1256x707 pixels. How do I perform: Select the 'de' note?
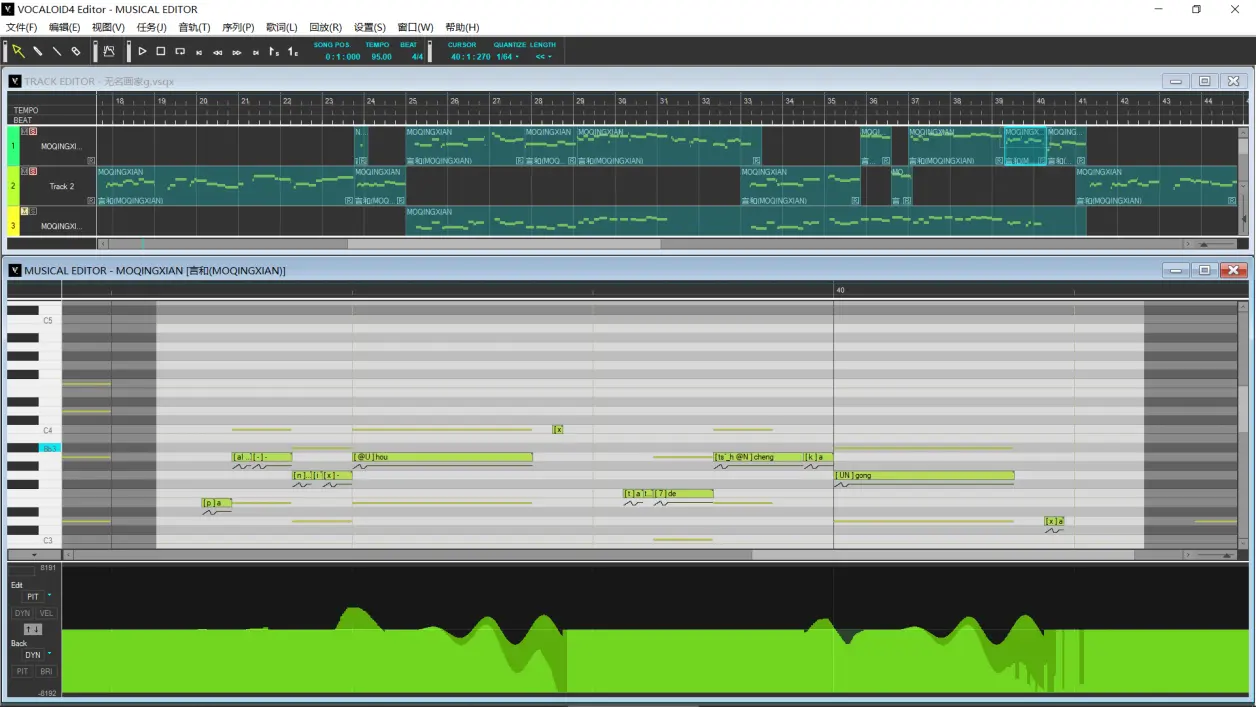(683, 493)
